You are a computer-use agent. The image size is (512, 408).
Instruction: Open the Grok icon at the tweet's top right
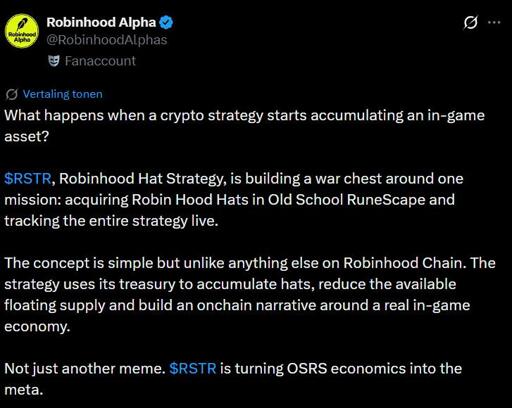point(470,23)
